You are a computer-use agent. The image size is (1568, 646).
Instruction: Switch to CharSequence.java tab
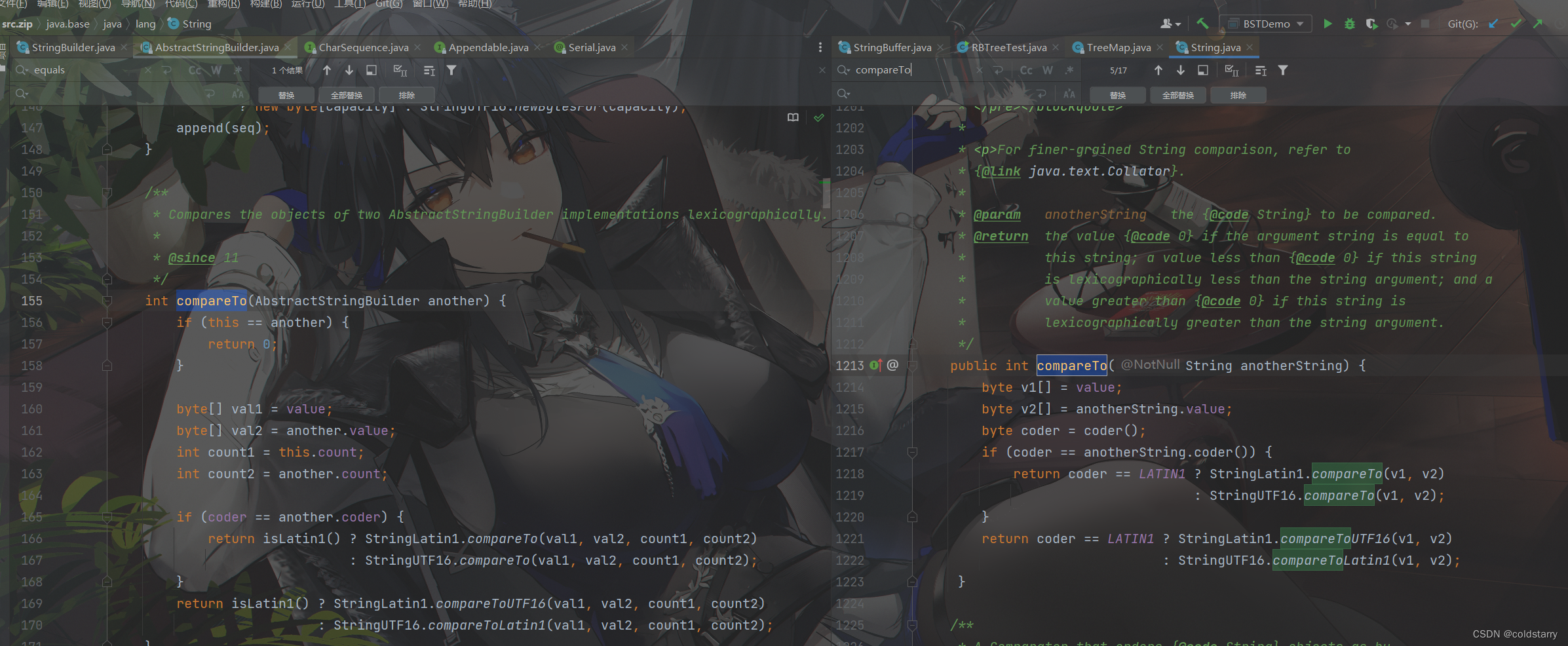(363, 47)
